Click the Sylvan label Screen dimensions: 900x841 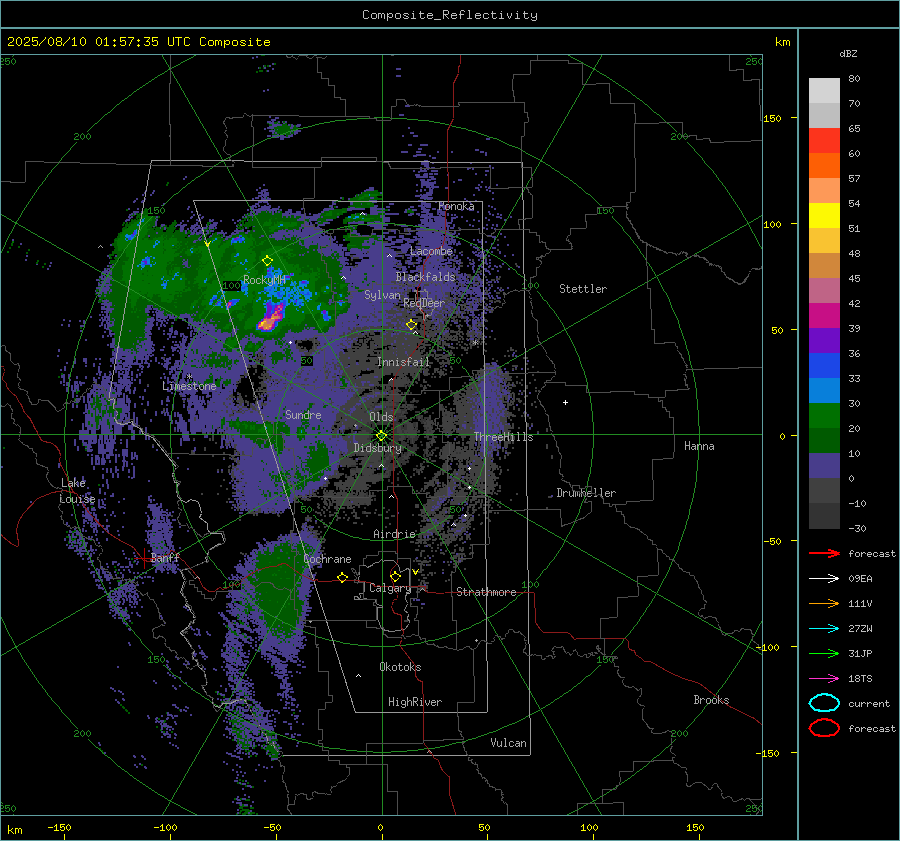(382, 295)
